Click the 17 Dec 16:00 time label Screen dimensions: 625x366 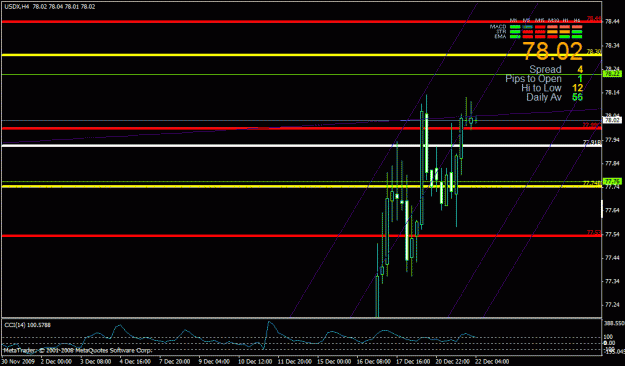tap(413, 362)
